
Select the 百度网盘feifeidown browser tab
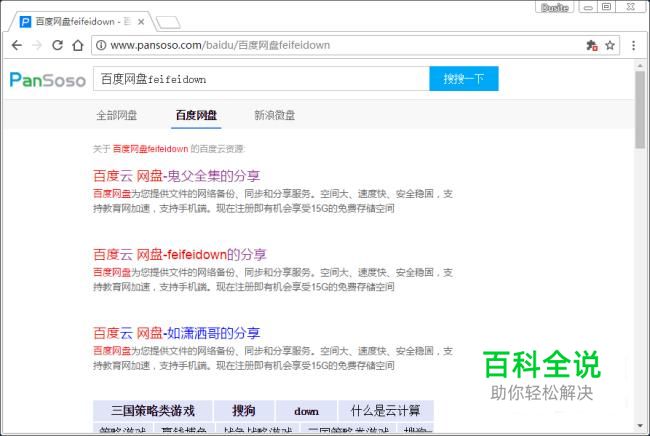(x=81, y=22)
